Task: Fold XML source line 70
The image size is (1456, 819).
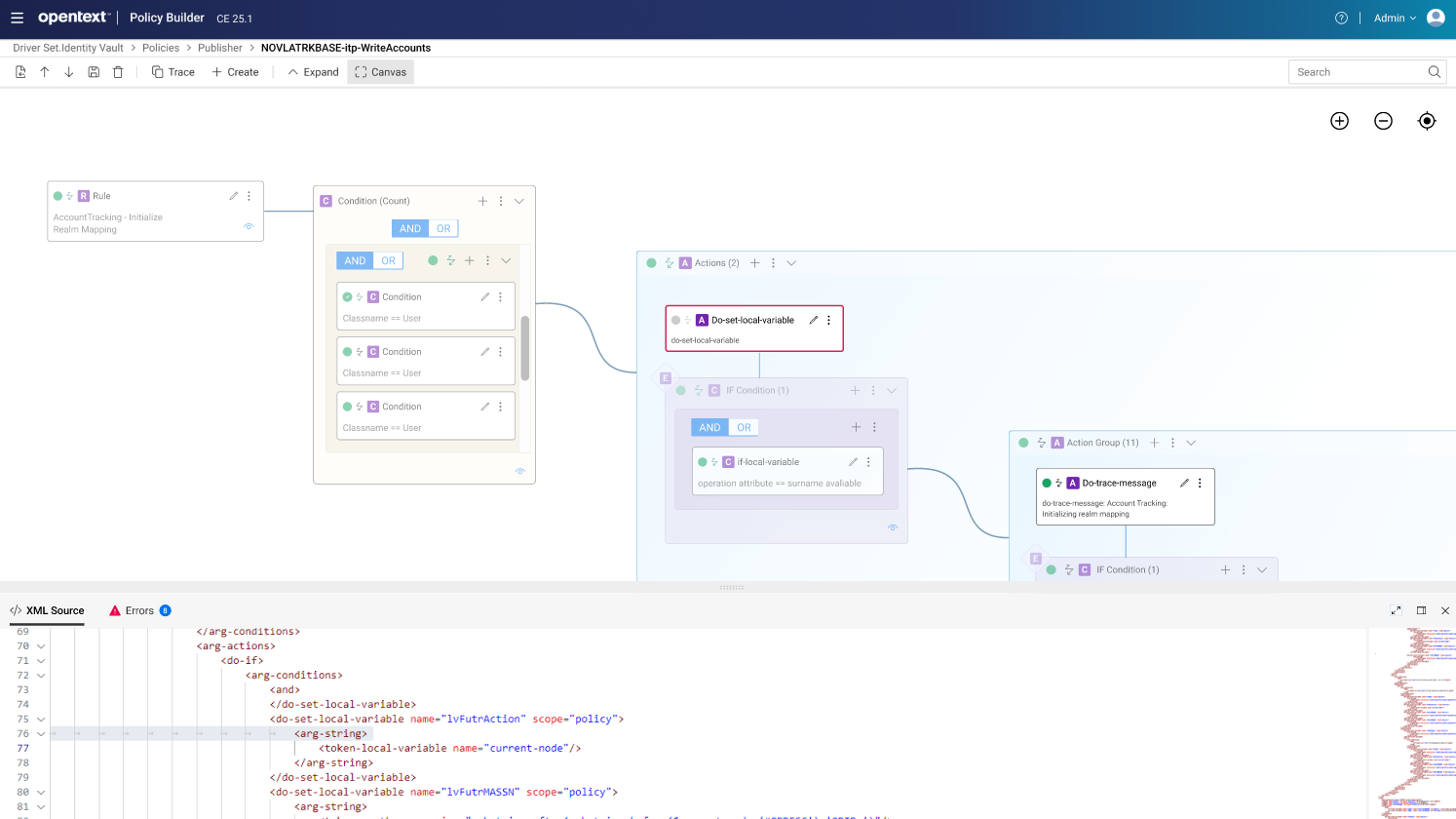Action: point(41,645)
